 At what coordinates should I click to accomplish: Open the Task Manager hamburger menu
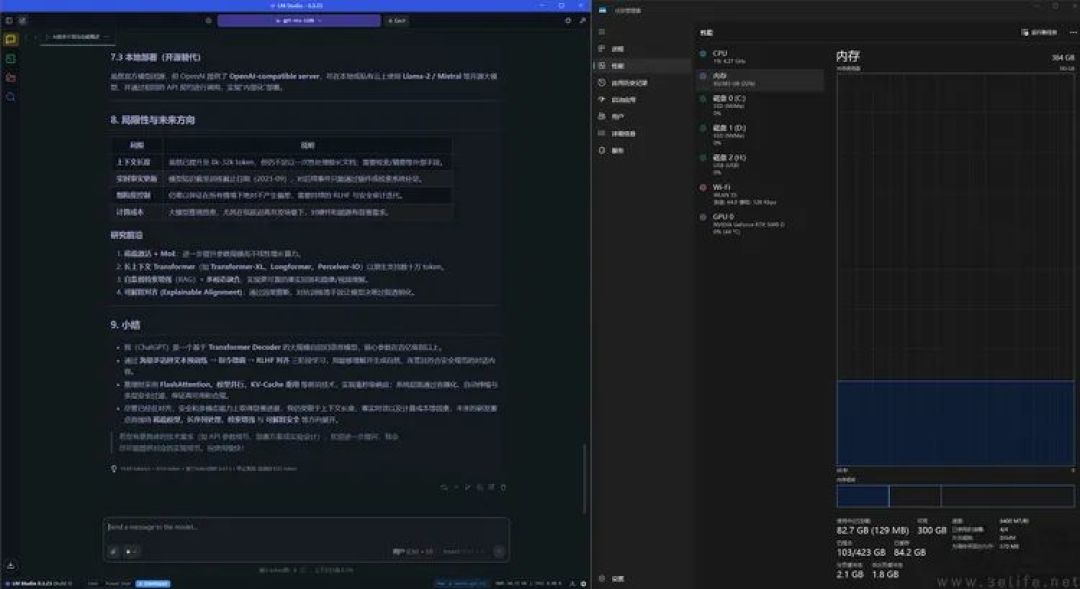[601, 32]
